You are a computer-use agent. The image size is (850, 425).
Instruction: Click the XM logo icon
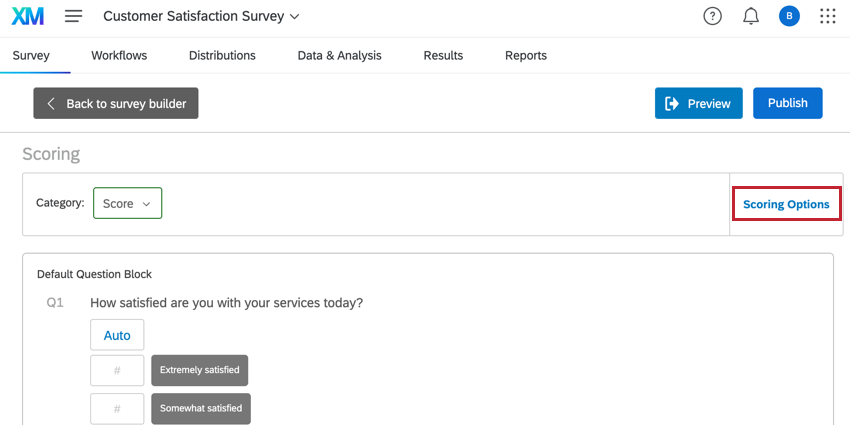(27, 17)
